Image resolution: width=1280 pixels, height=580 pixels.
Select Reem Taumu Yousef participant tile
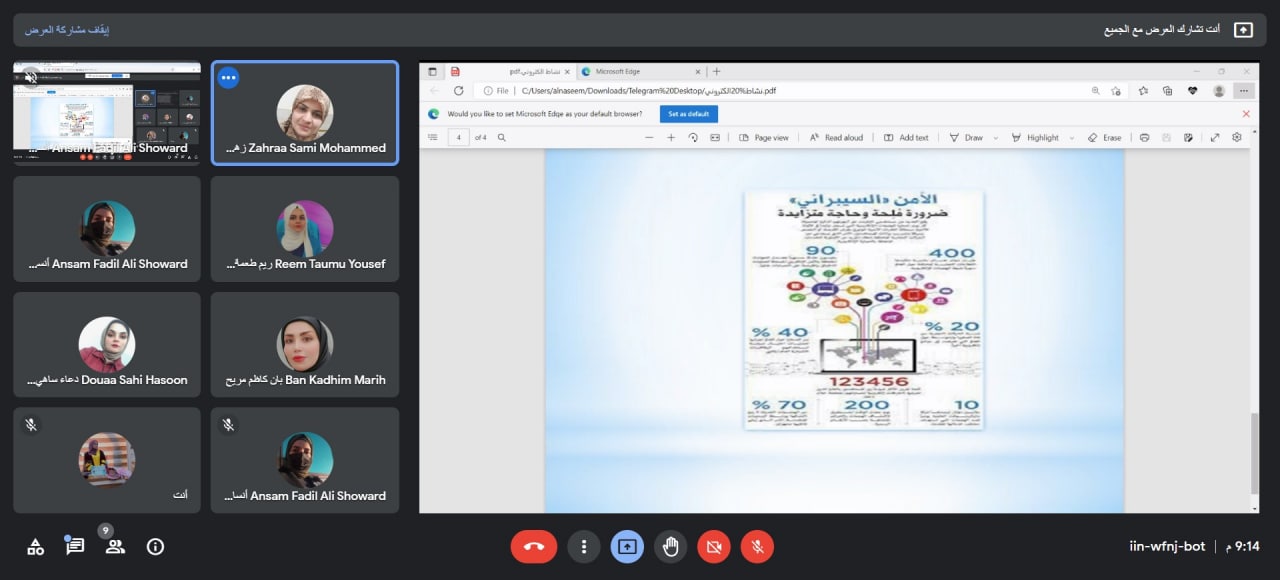[x=305, y=228]
